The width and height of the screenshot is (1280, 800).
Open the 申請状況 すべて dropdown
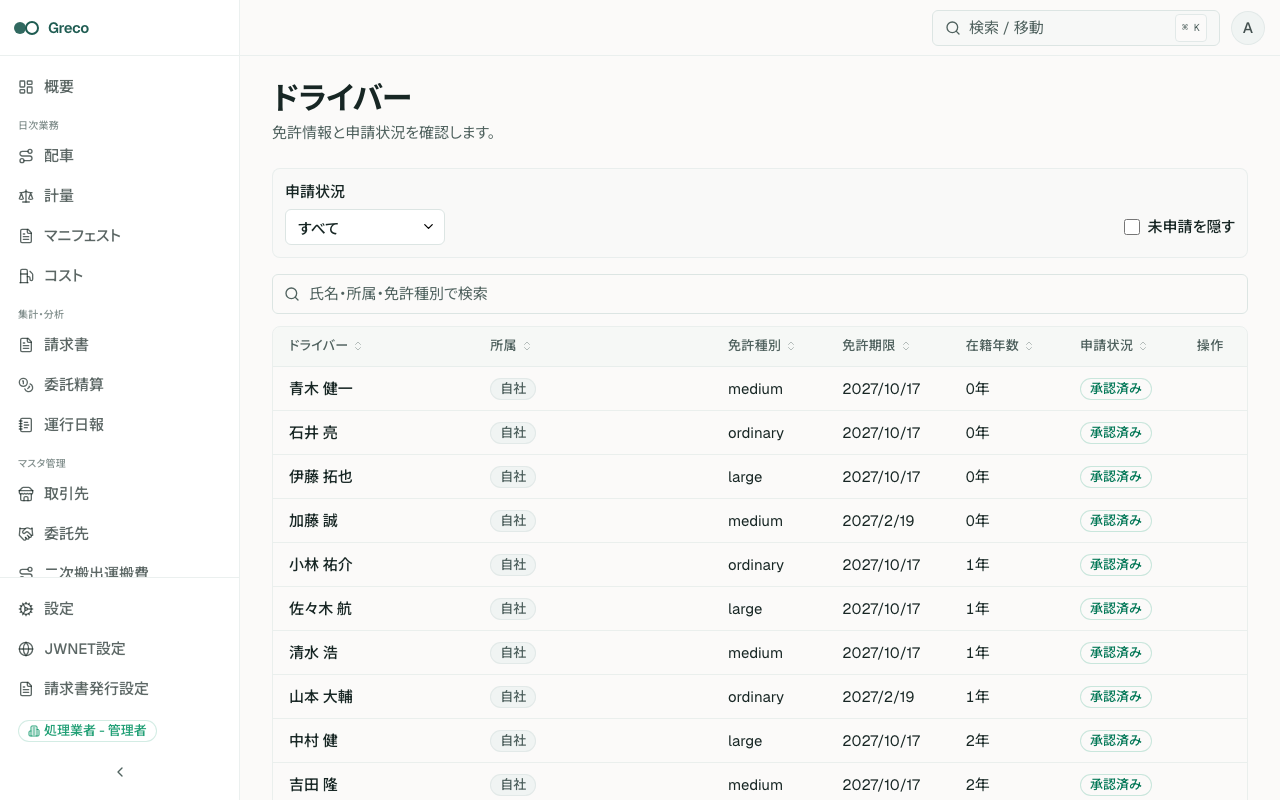pyautogui.click(x=365, y=227)
